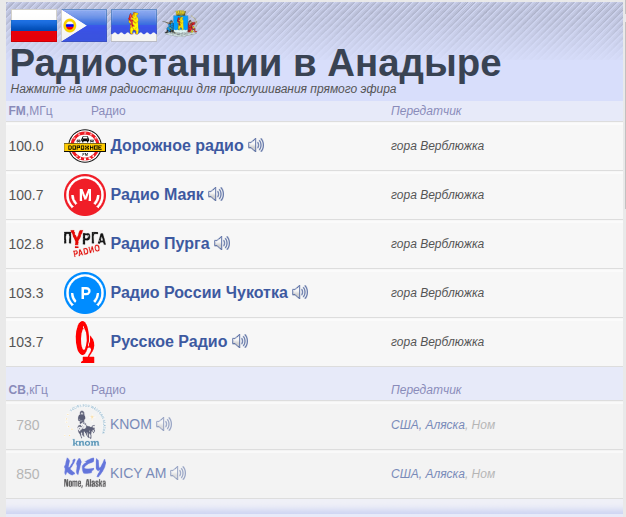Listen to Радио Пурга link

click(x=160, y=244)
